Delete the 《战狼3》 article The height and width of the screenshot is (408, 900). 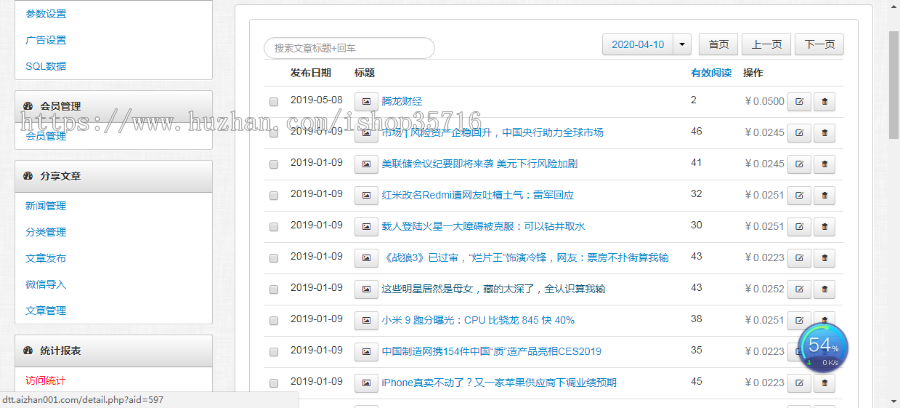[825, 258]
